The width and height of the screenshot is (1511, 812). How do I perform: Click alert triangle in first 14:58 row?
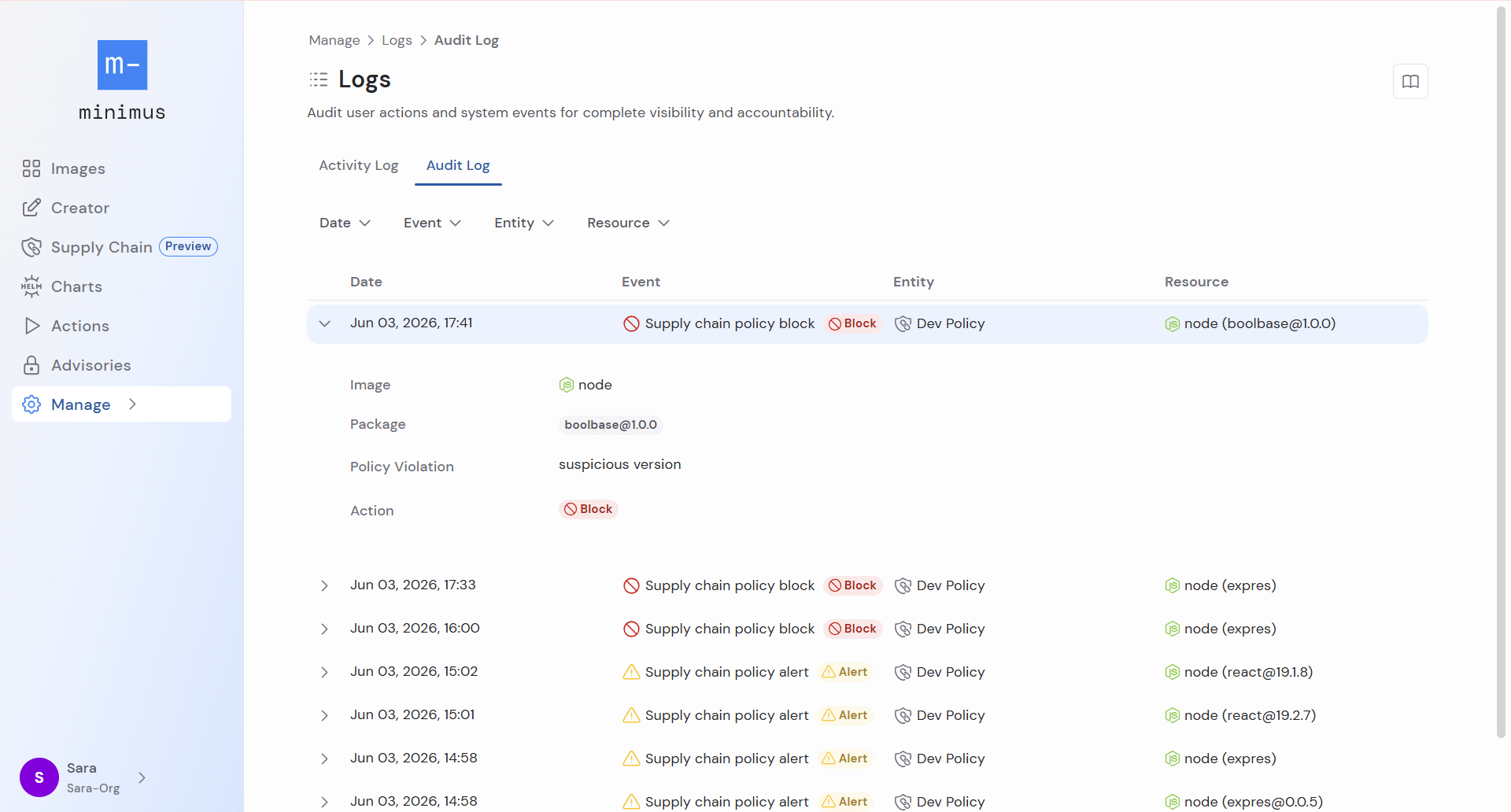[x=631, y=758]
